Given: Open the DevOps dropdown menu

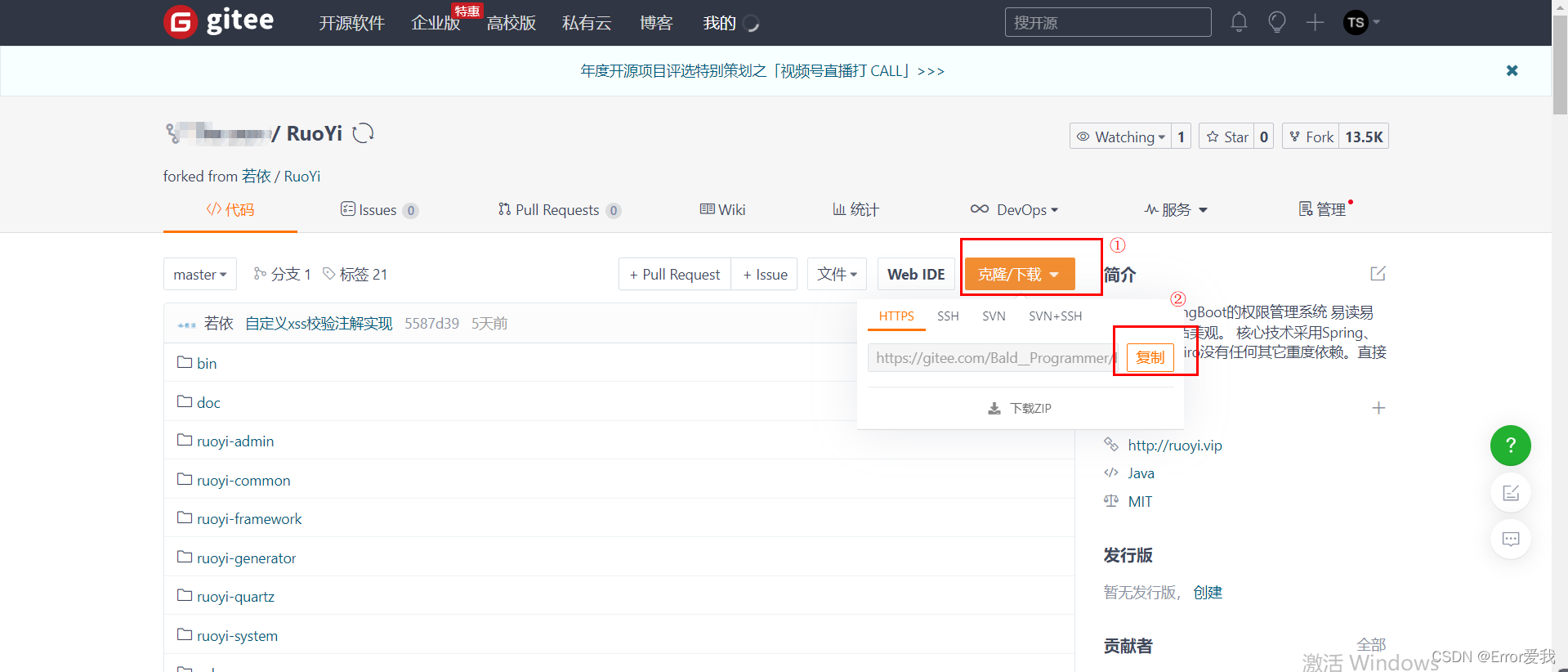Looking at the screenshot, I should 1015,209.
